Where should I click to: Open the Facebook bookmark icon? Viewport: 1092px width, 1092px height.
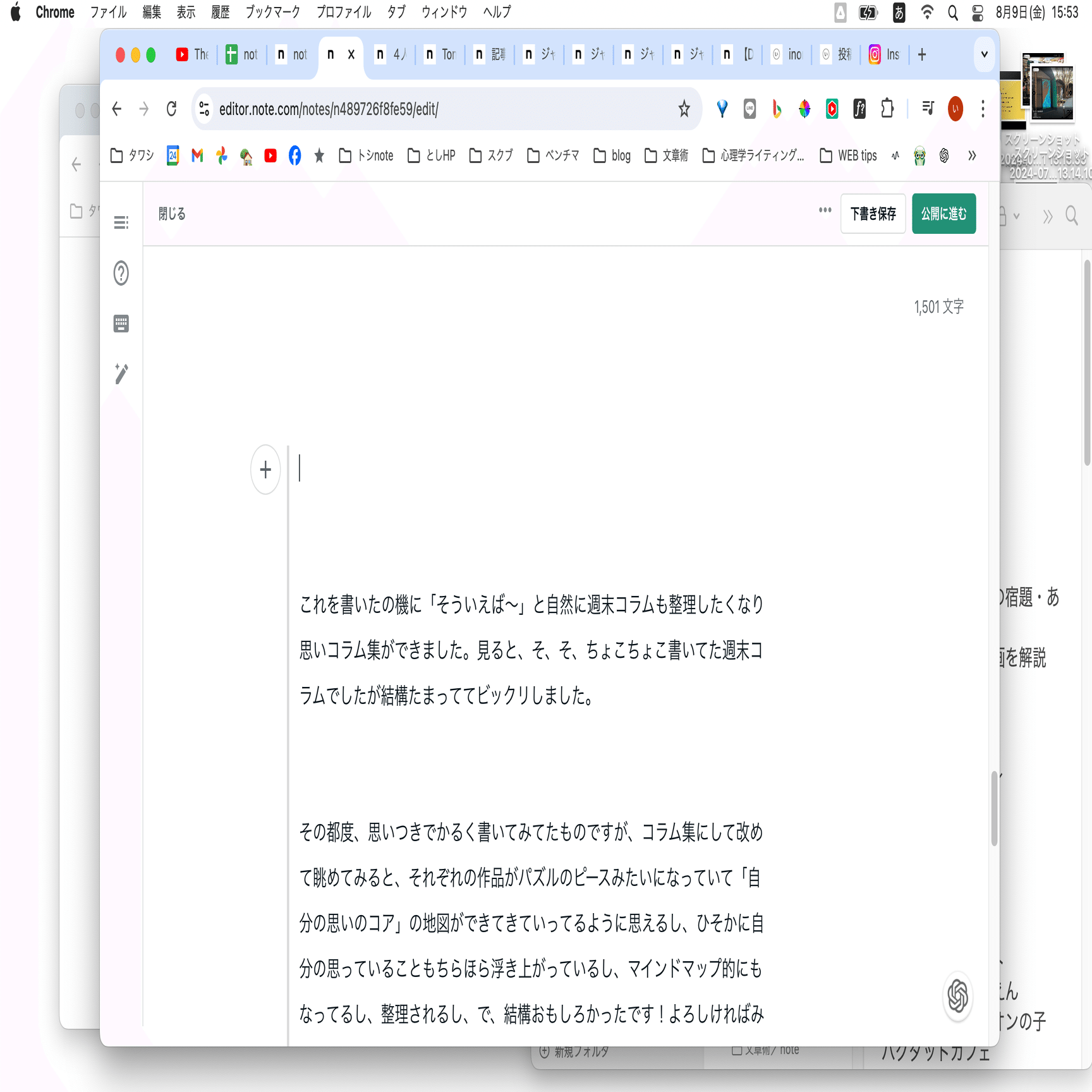pyautogui.click(x=294, y=155)
